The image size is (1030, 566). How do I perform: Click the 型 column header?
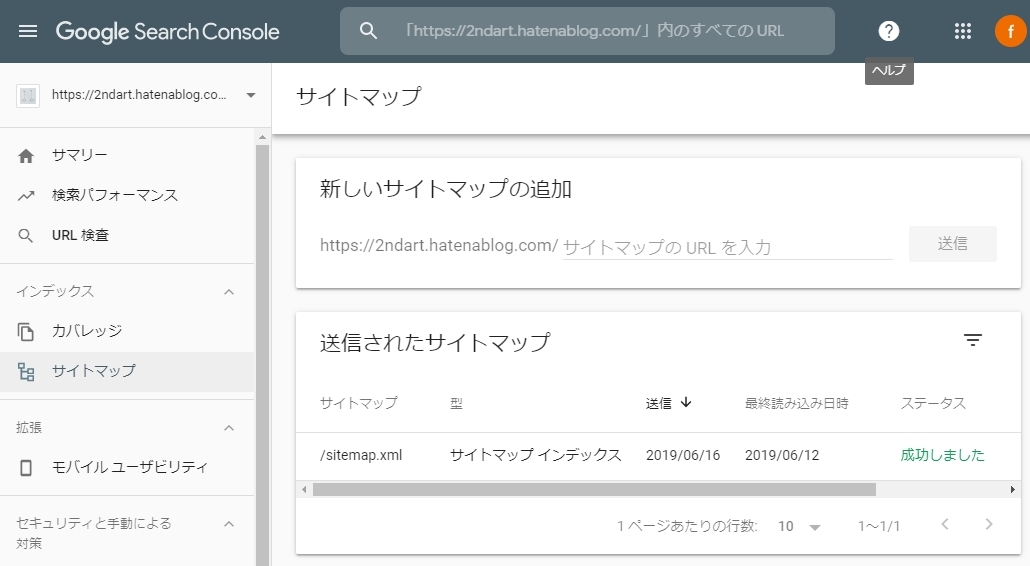pos(457,403)
